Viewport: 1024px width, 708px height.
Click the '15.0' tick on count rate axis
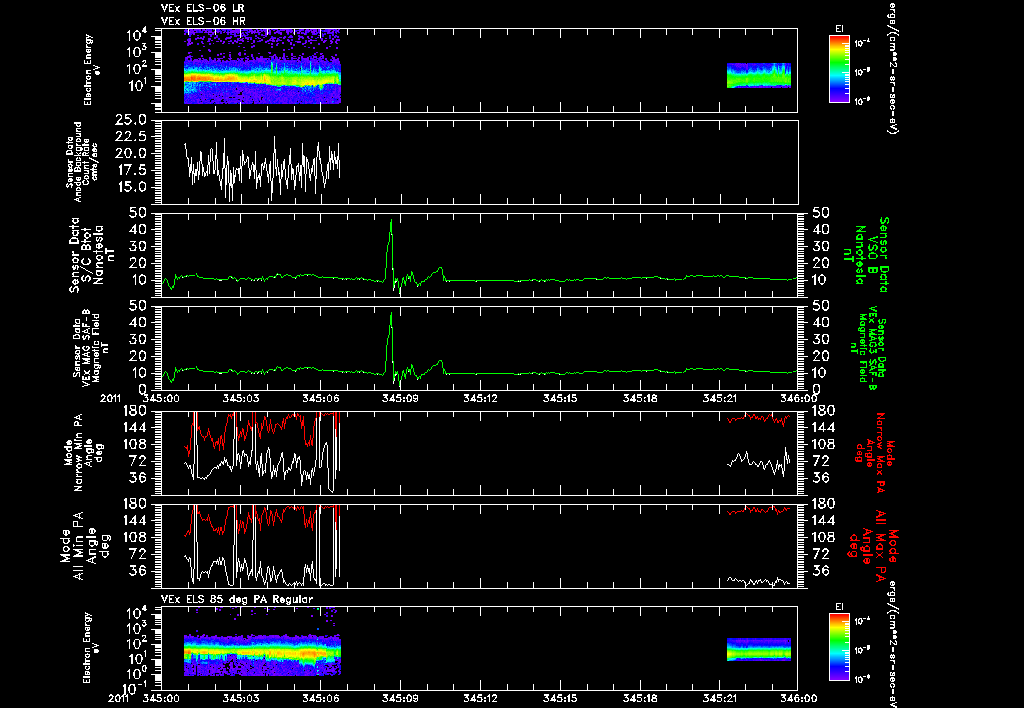click(x=131, y=187)
